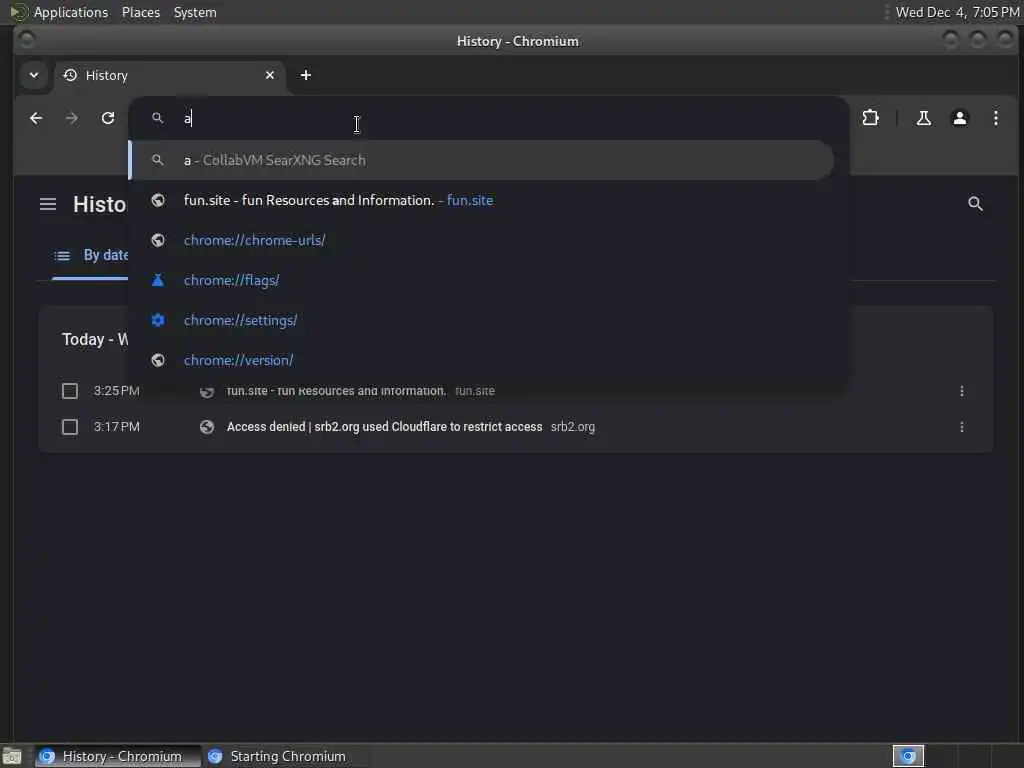1024x768 pixels.
Task: Click the workspace switcher Chromium thumbnail
Action: tap(908, 756)
